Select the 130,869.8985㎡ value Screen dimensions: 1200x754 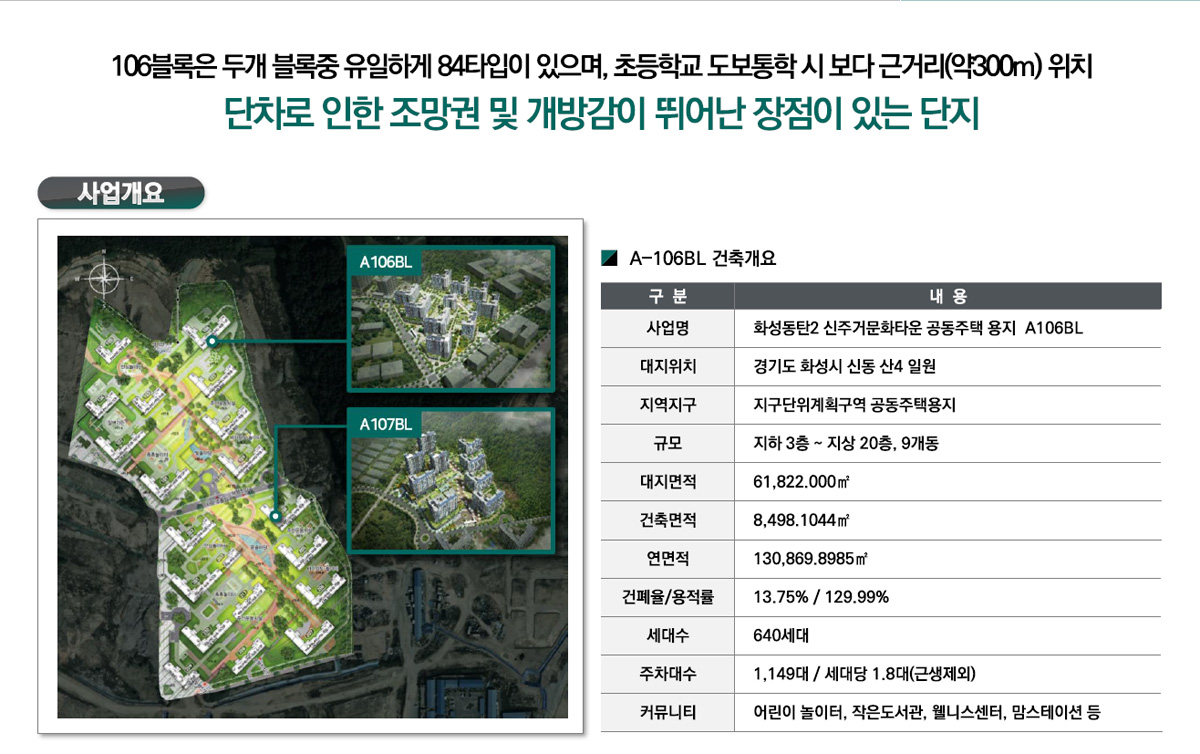[810, 559]
